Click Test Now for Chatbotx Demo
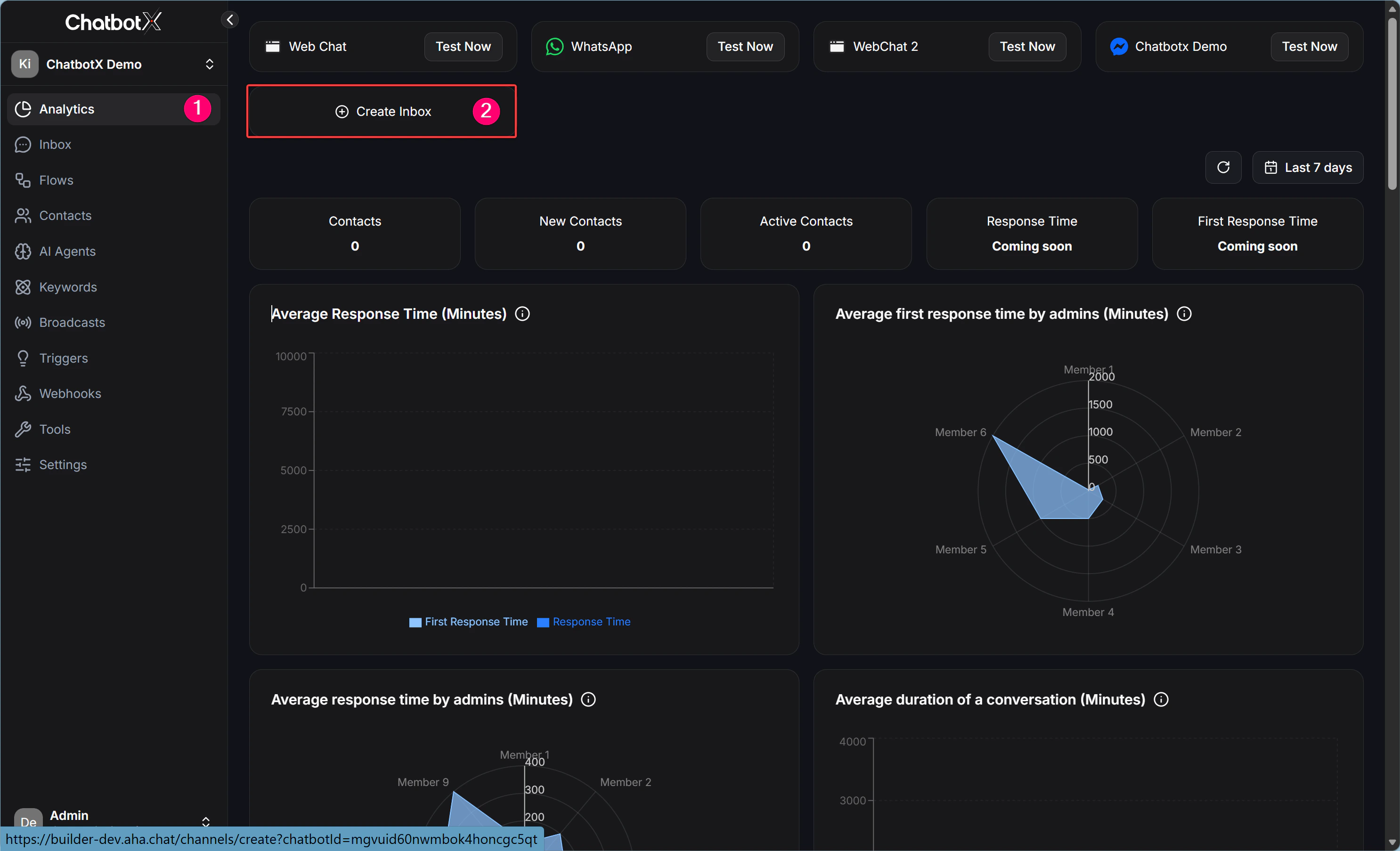1400x851 pixels. 1309,47
